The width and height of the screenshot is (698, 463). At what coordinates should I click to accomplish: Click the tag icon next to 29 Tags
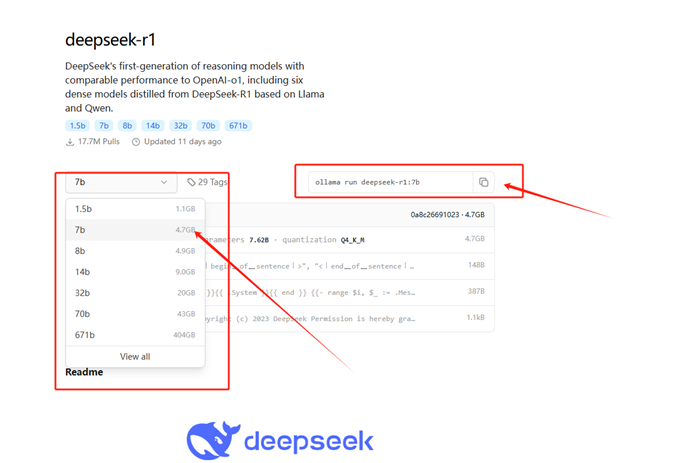191,182
